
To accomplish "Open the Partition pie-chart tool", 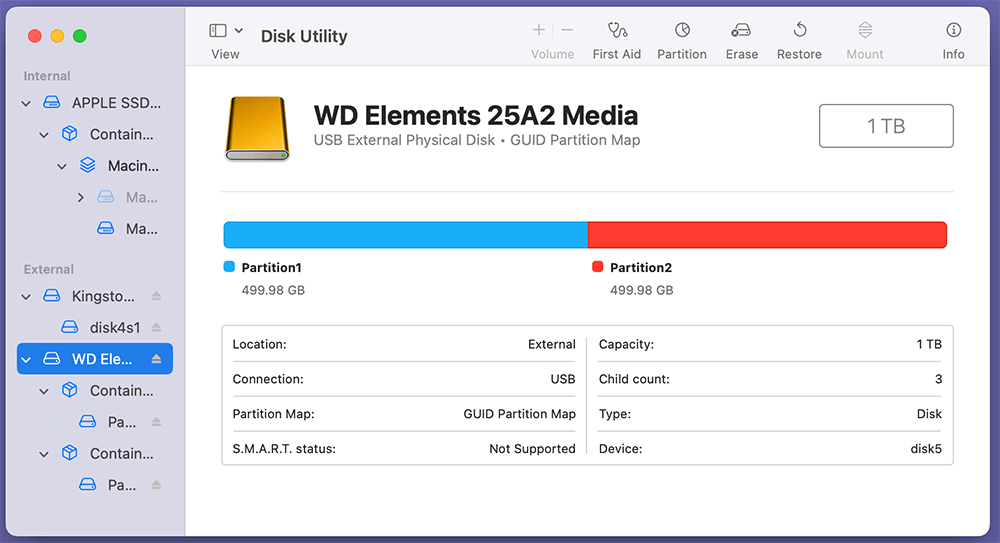I will tap(682, 30).
